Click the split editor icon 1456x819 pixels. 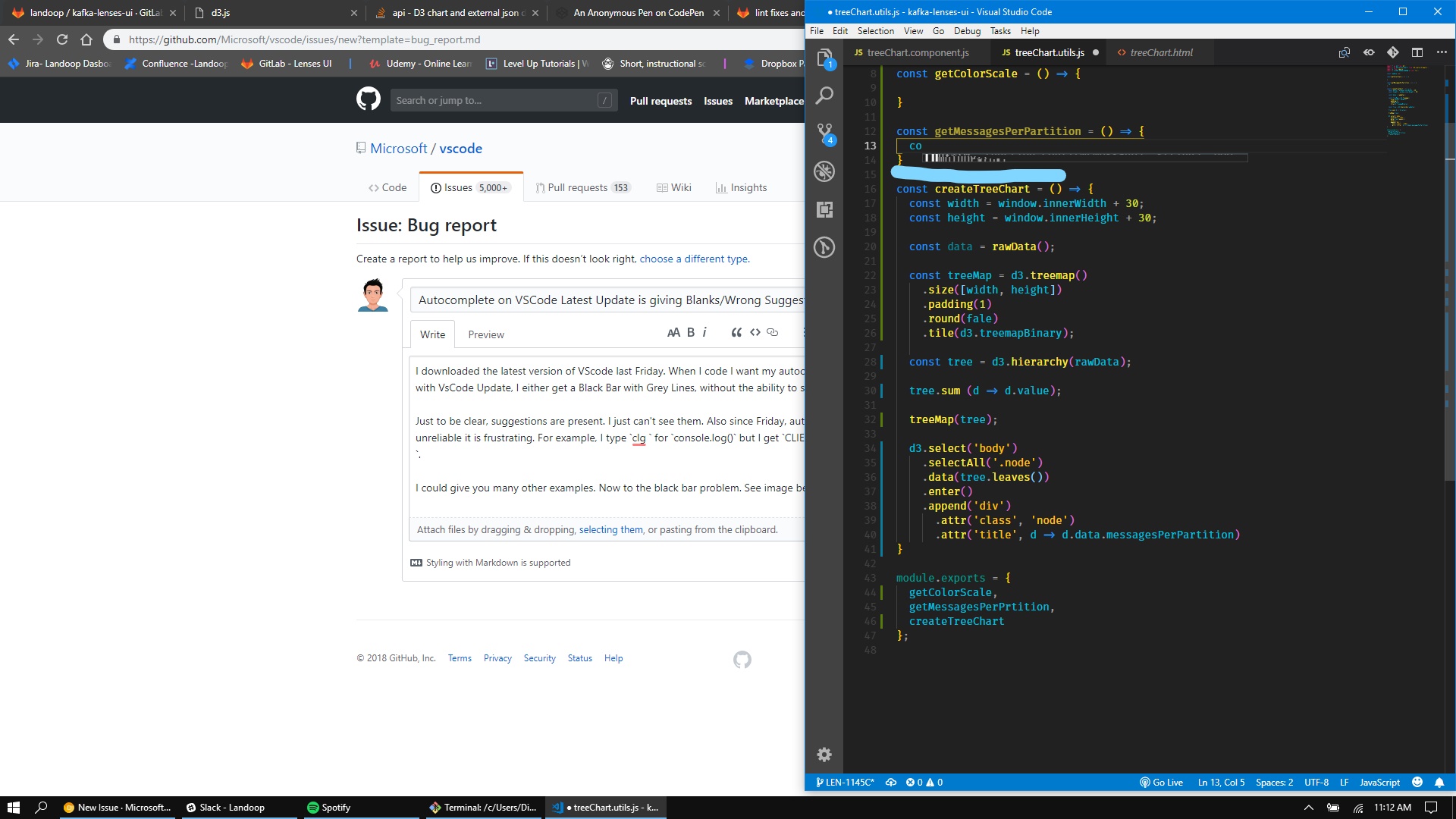1417,52
